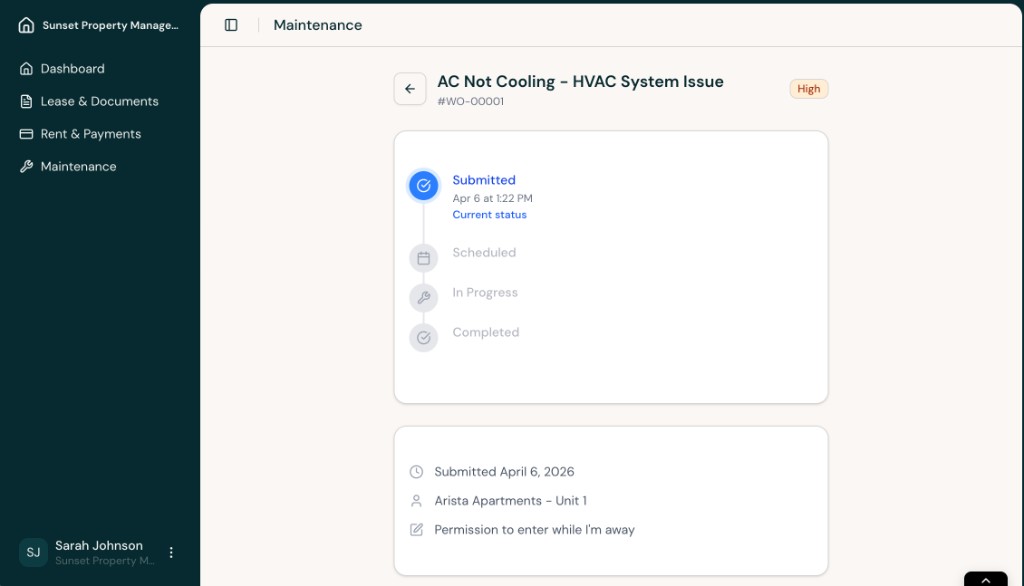Select the Scheduled calendar icon on the timeline
Screen dimensions: 1024x586
pyautogui.click(x=423, y=257)
